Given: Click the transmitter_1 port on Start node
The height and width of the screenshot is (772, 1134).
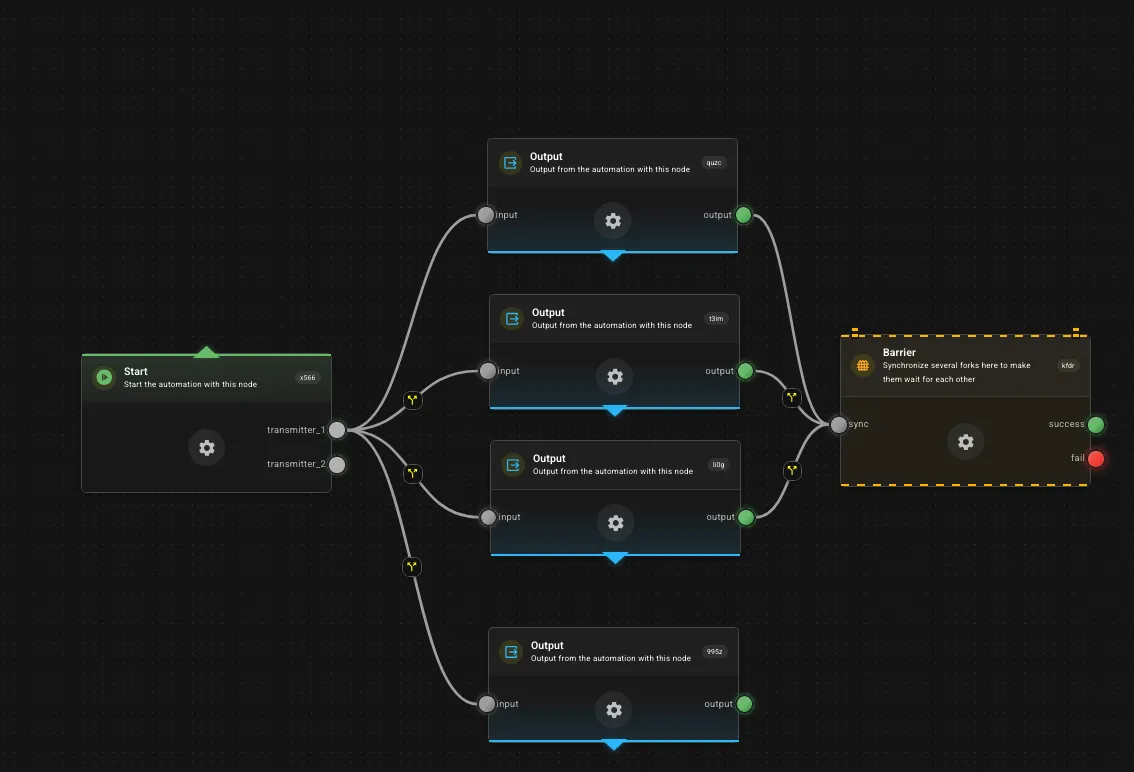Looking at the screenshot, I should click(337, 430).
